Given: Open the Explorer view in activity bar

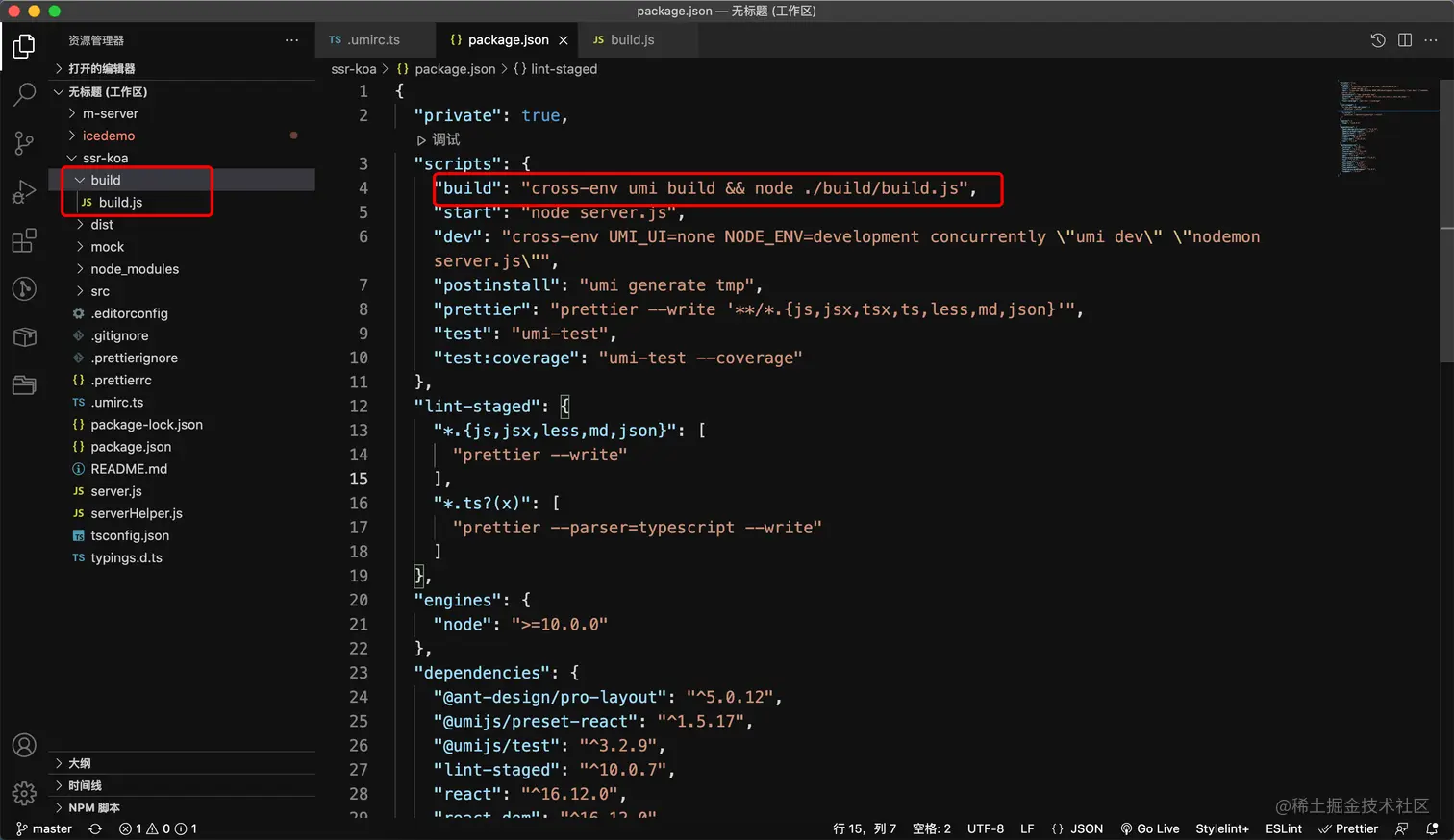Looking at the screenshot, I should pos(24,46).
